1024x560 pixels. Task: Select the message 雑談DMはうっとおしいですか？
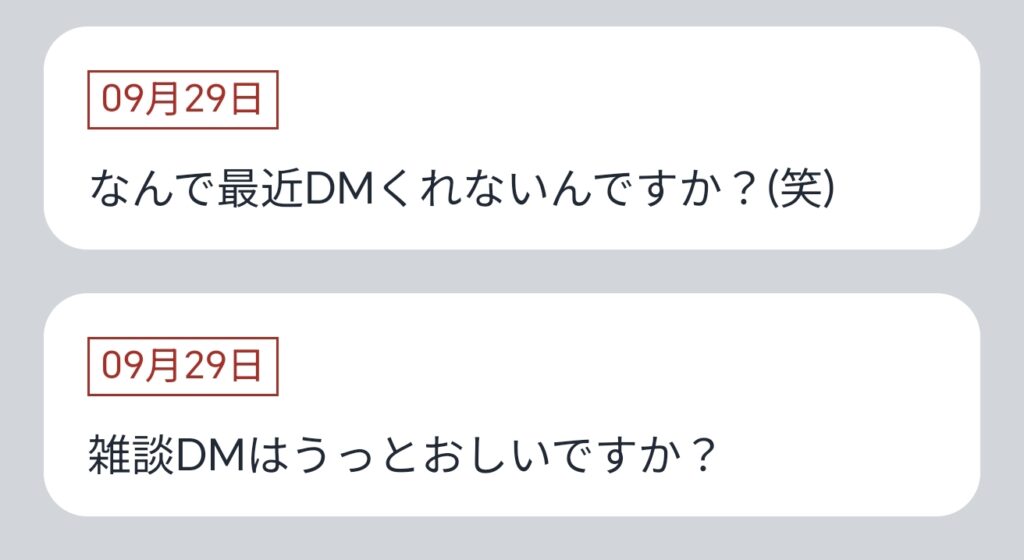pyautogui.click(x=402, y=456)
